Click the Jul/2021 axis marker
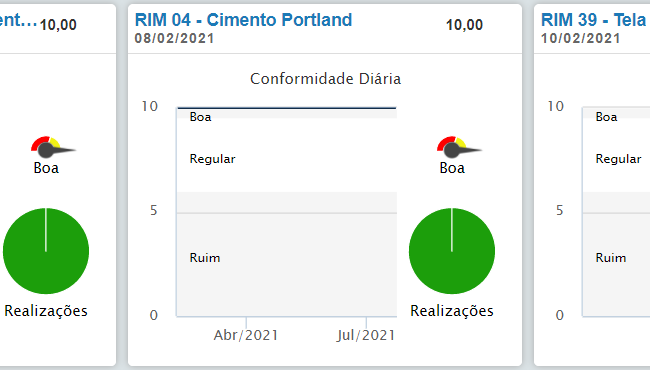 [x=366, y=335]
